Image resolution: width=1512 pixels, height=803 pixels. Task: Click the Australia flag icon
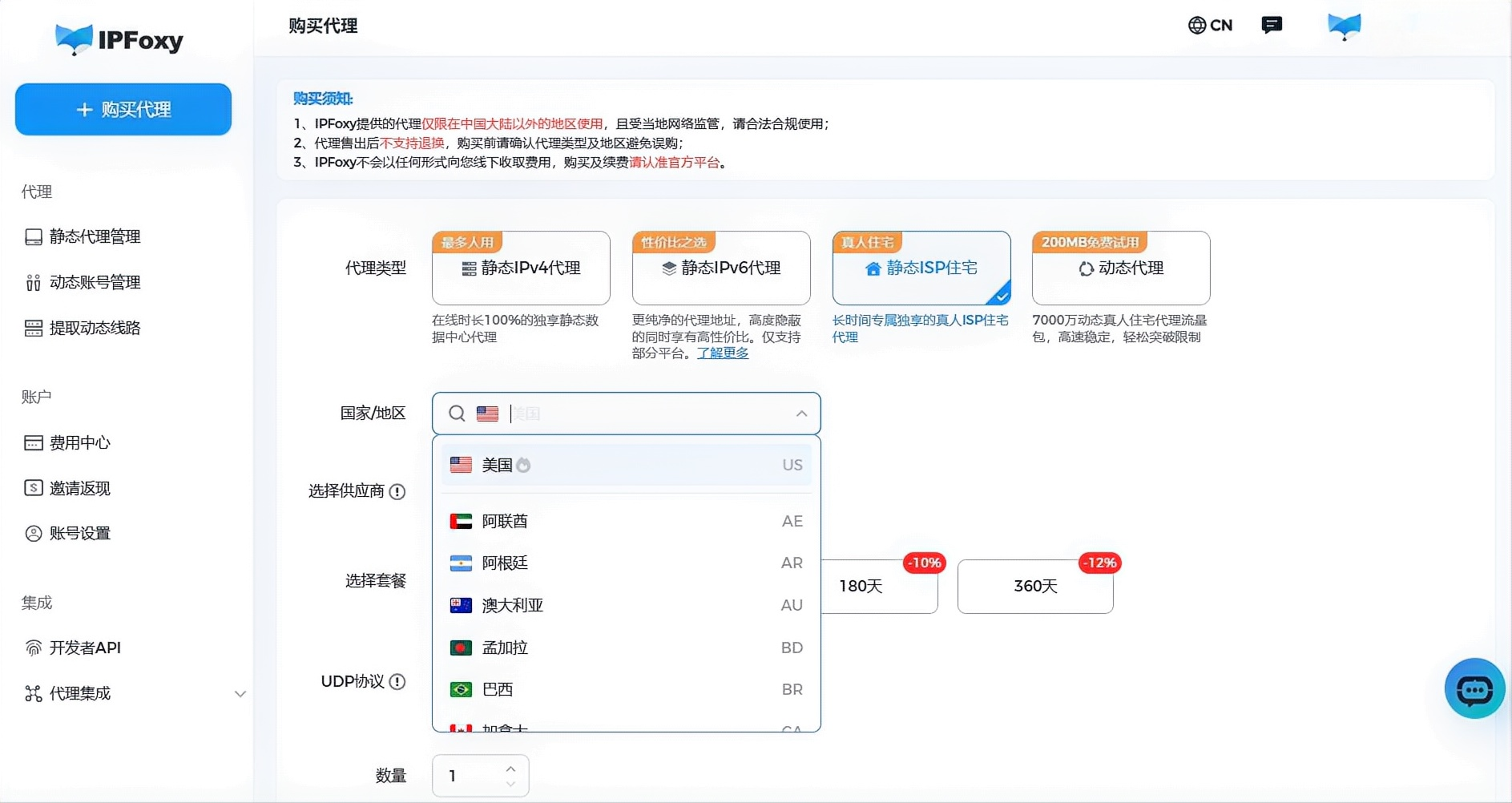click(461, 605)
